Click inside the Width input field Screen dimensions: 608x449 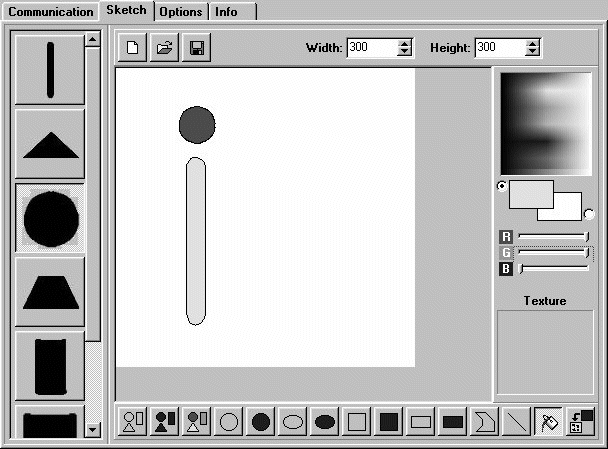(x=372, y=48)
